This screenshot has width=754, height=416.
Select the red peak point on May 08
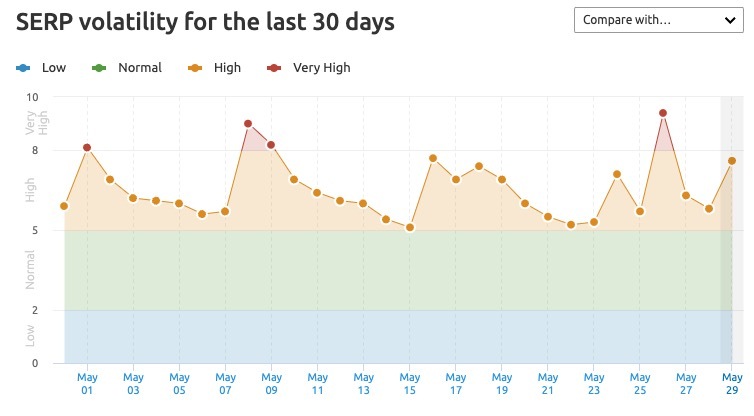(248, 124)
